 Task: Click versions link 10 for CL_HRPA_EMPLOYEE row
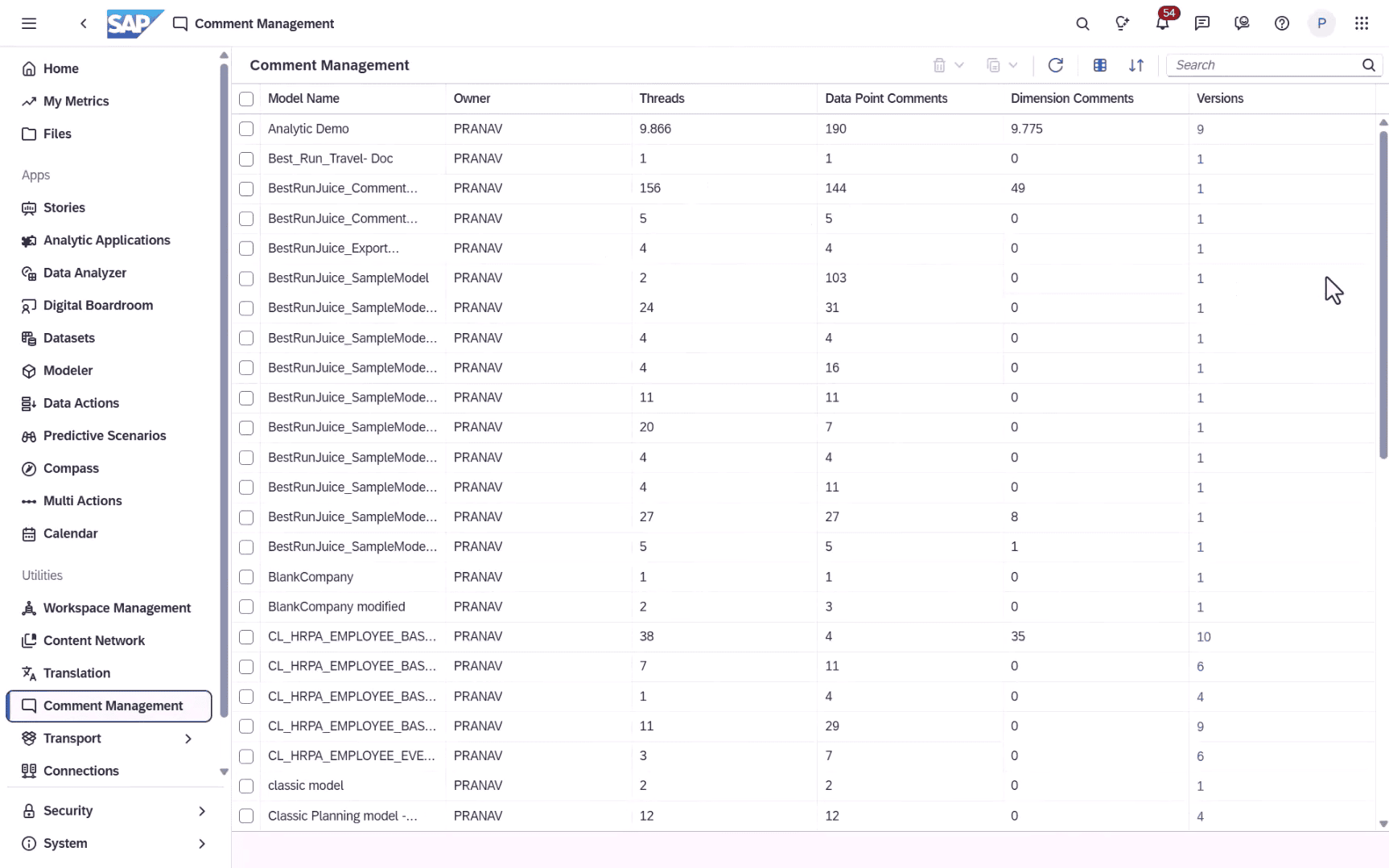(1203, 637)
